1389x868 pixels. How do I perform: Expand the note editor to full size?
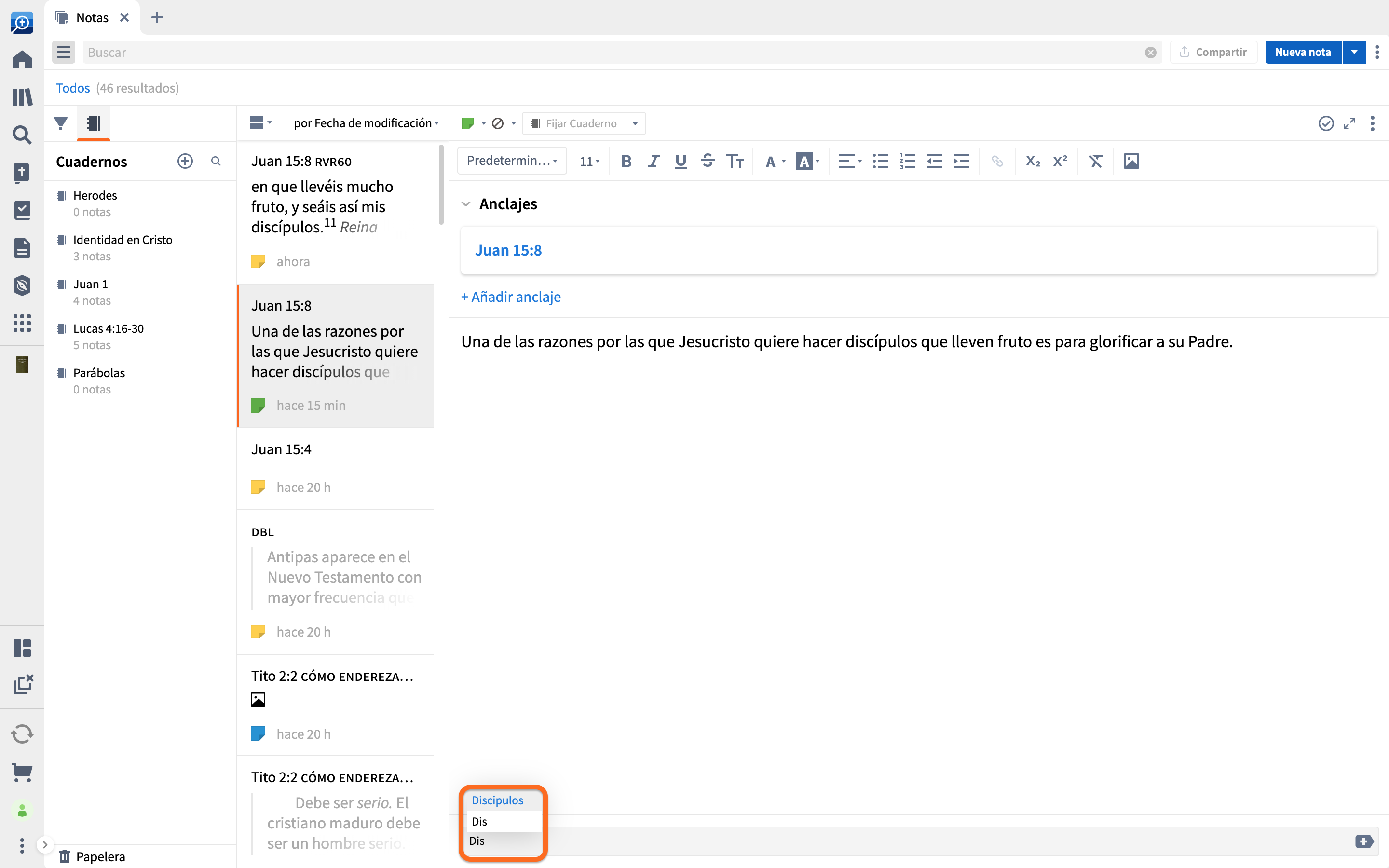point(1349,123)
